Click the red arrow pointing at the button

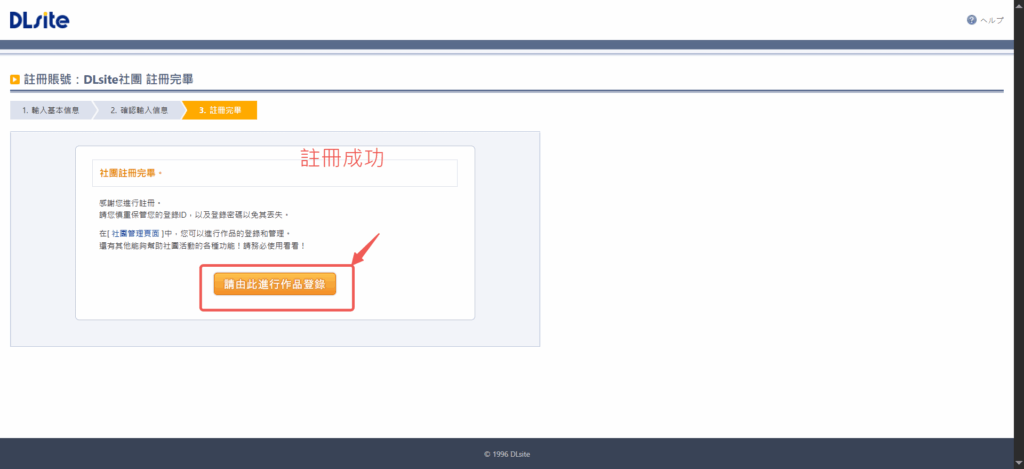[366, 250]
